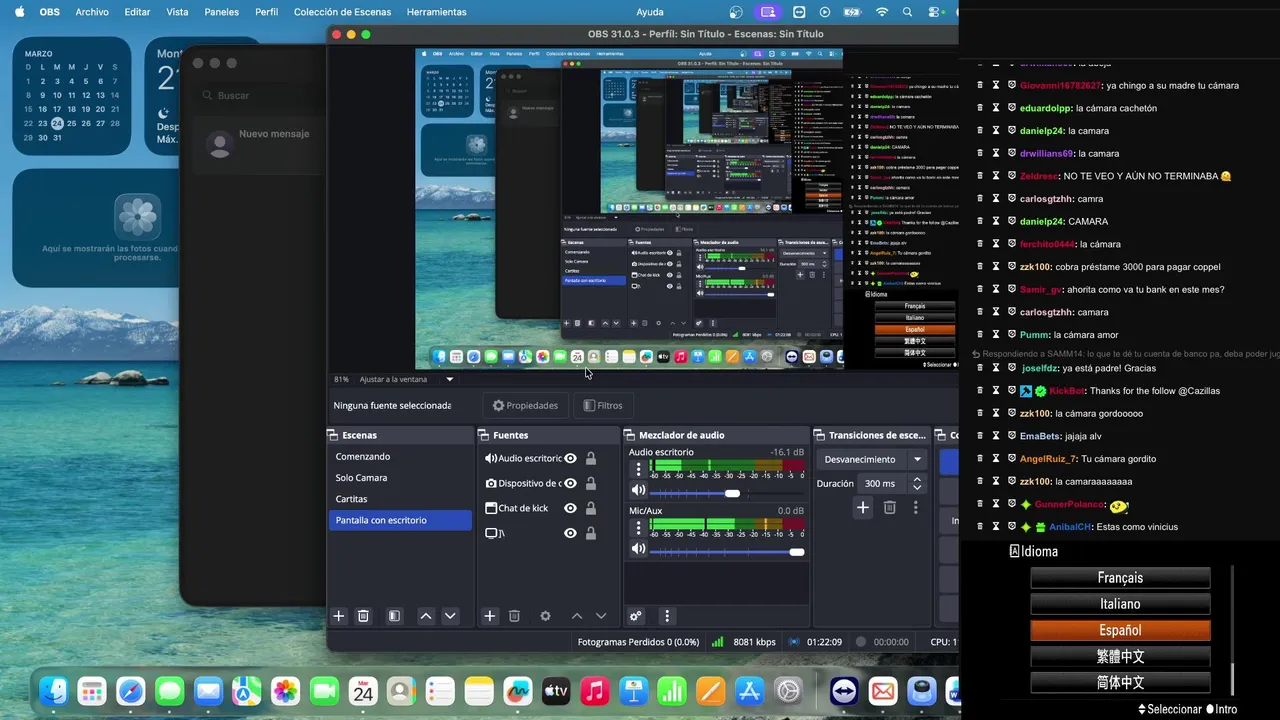Open FaceTime in the Dock
1280x720 pixels.
click(x=324, y=691)
